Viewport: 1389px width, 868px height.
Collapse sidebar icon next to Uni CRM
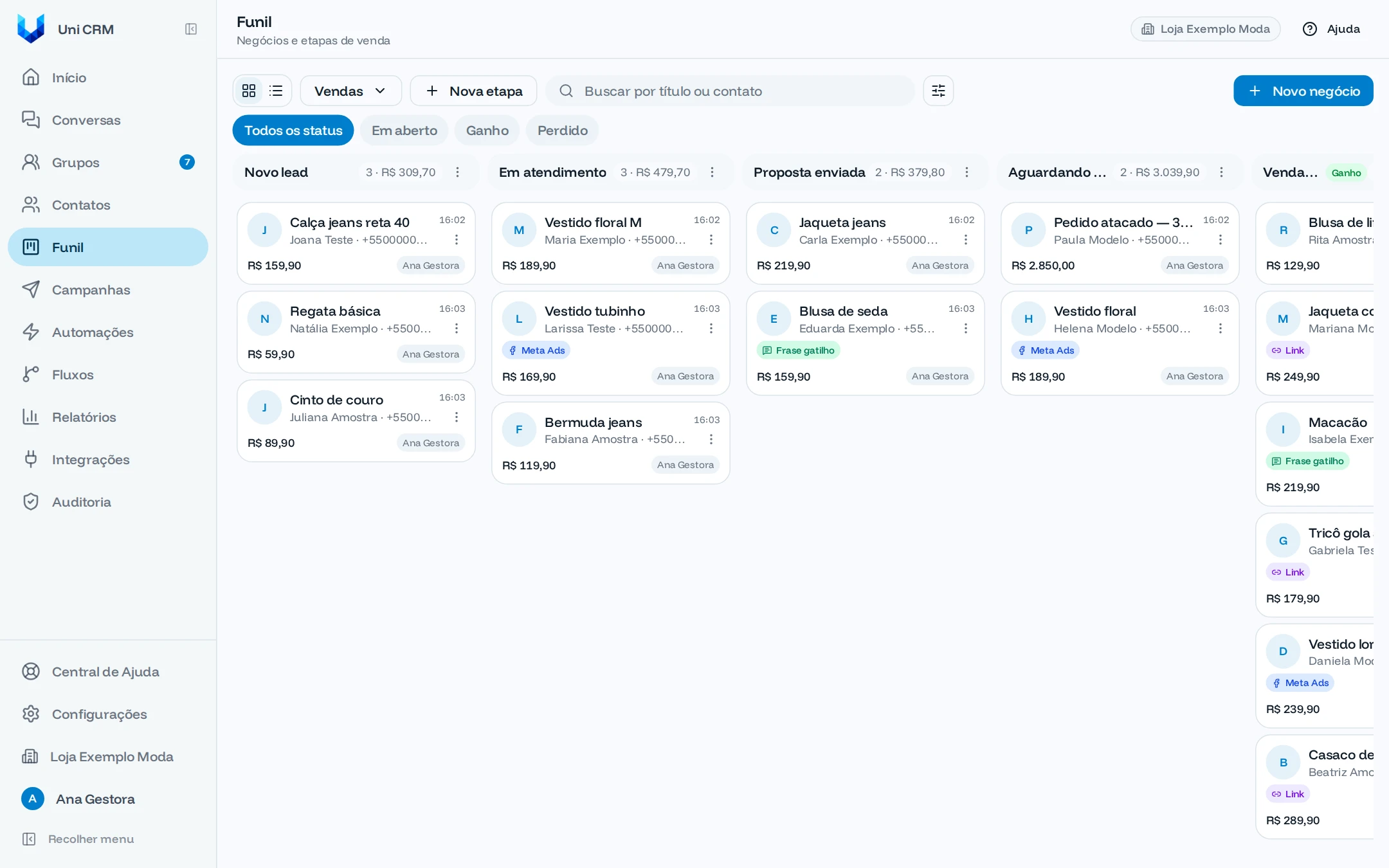[191, 29]
